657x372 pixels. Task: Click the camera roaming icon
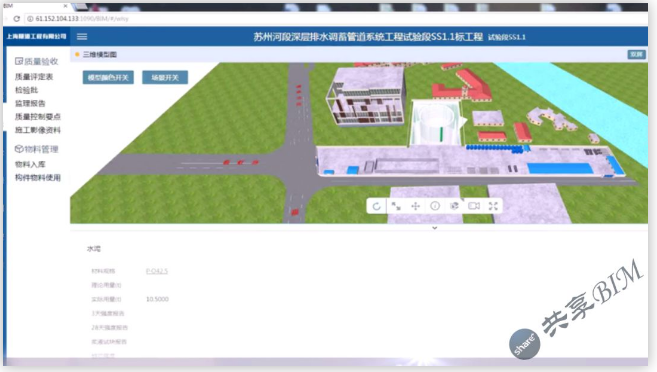pyautogui.click(x=474, y=206)
